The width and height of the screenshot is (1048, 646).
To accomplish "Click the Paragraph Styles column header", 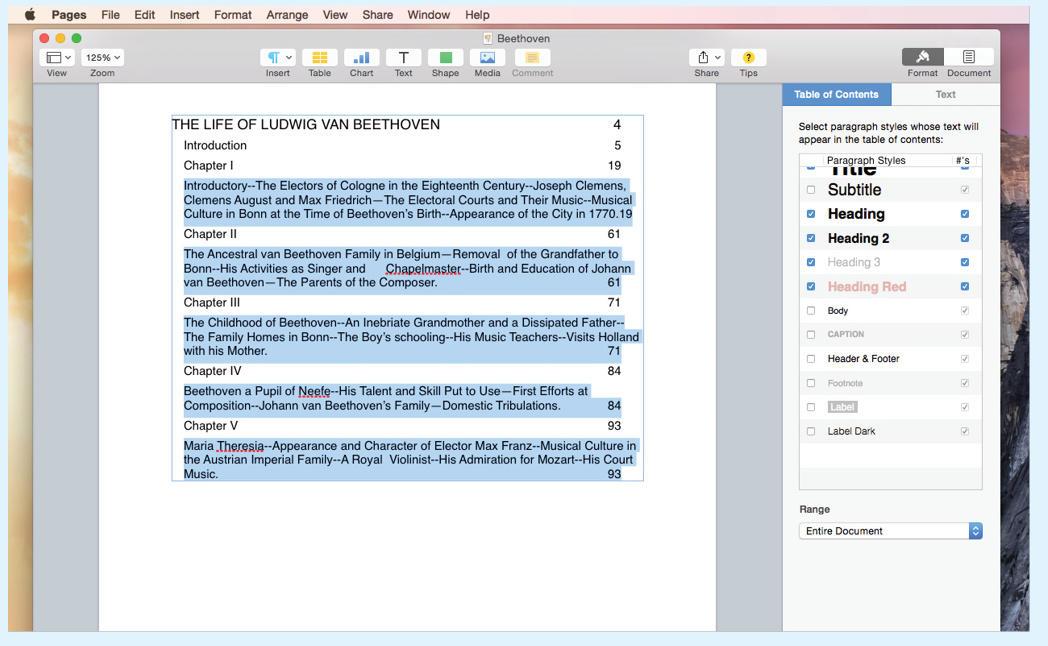I will 866,160.
